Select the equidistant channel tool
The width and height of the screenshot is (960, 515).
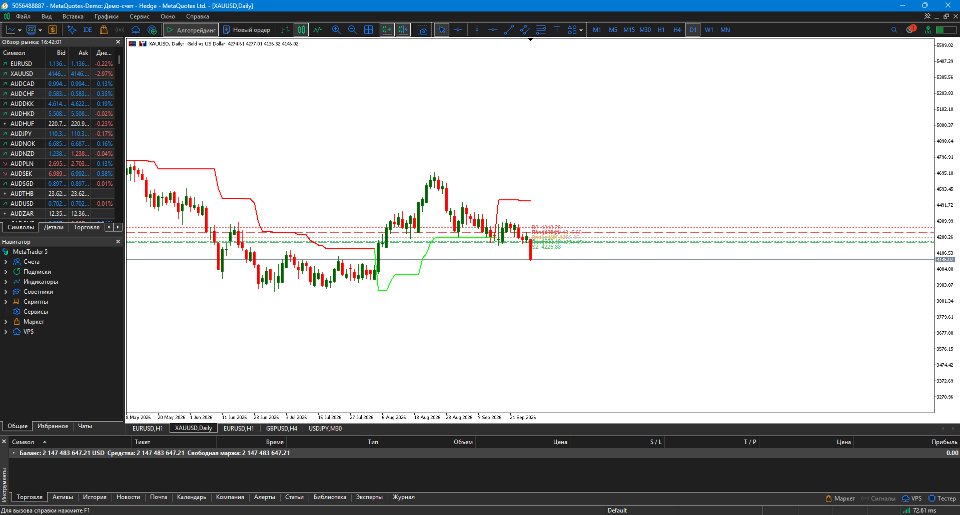(525, 29)
